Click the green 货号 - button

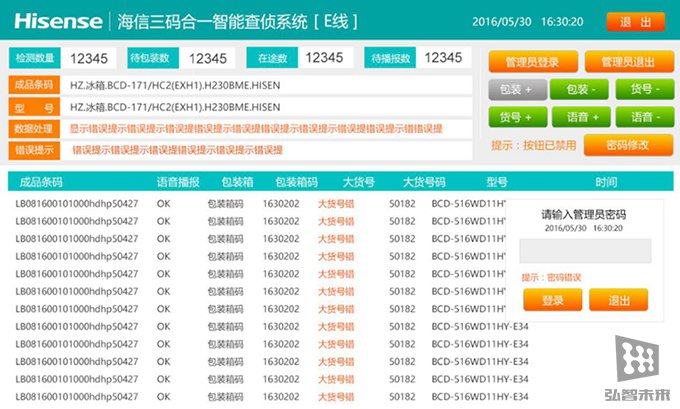(x=645, y=90)
